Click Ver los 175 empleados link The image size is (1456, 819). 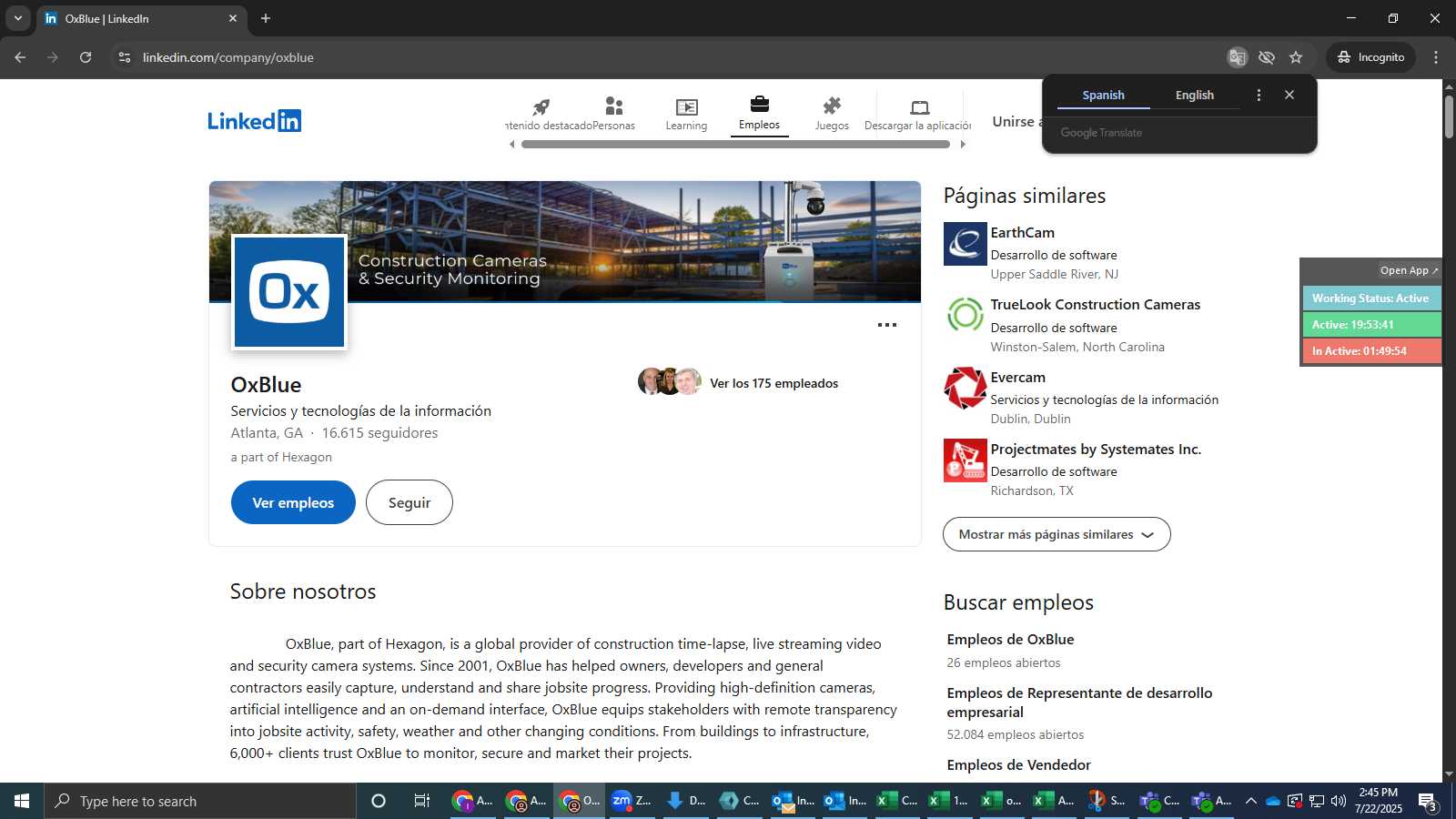pyautogui.click(x=773, y=383)
